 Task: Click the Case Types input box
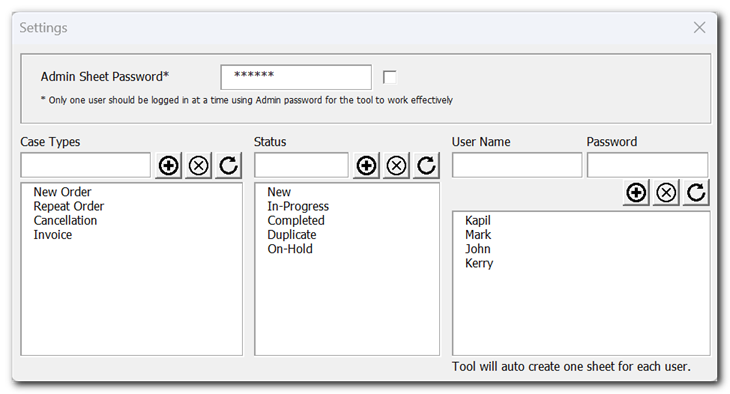point(86,165)
